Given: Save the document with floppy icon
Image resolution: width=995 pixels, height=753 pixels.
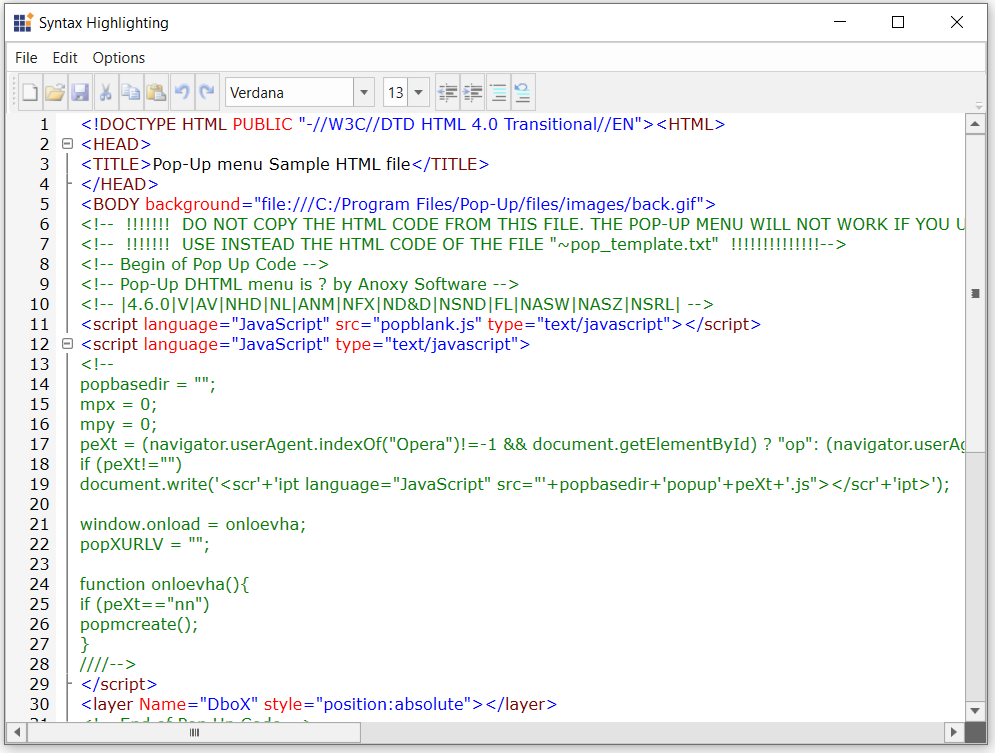Looking at the screenshot, I should (80, 93).
